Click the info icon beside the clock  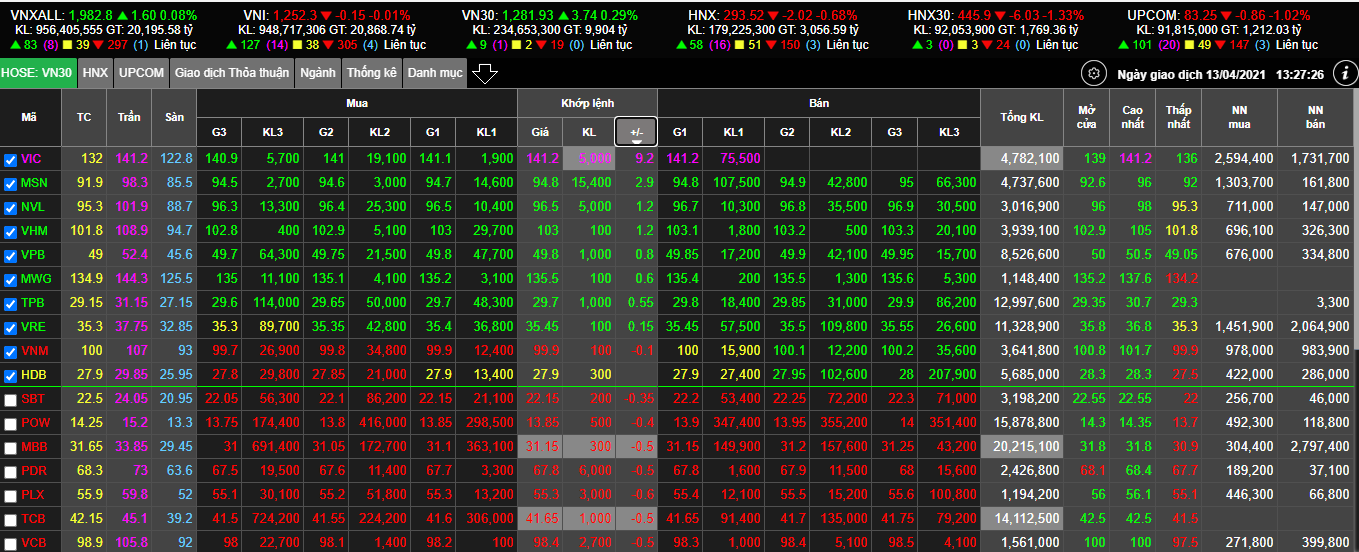(1345, 73)
